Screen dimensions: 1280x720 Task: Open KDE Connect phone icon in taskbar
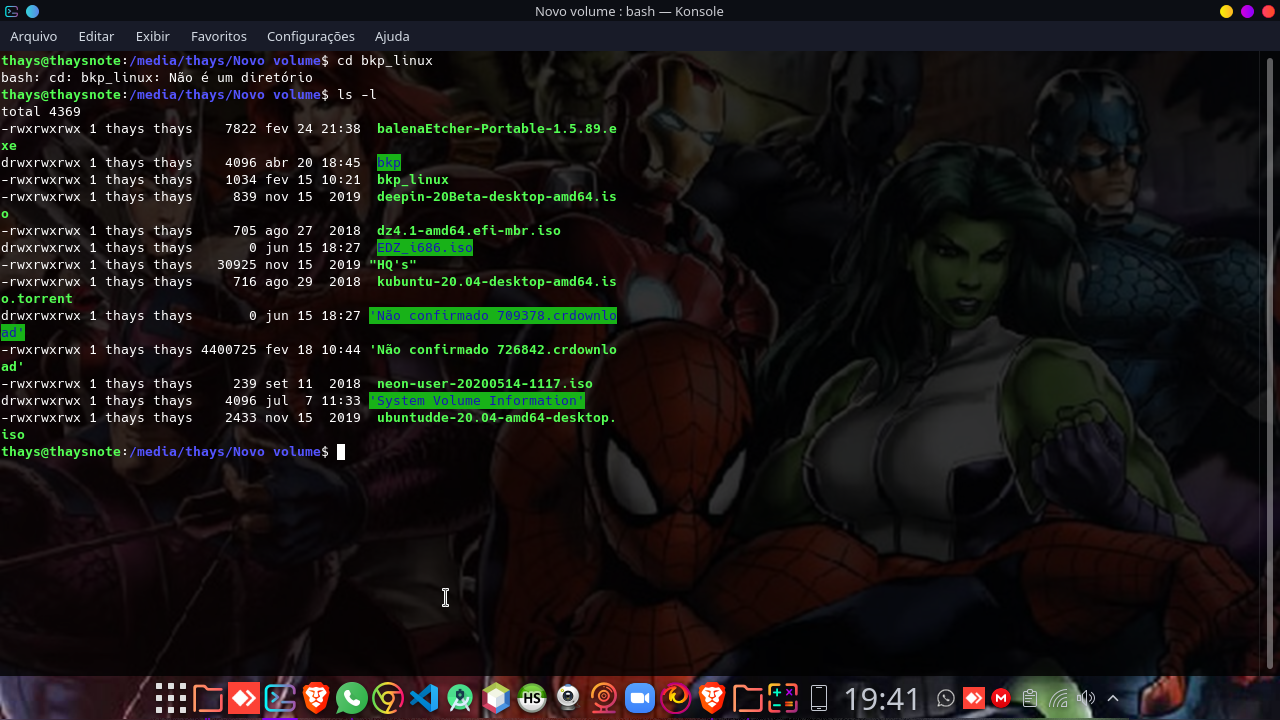pyautogui.click(x=819, y=698)
